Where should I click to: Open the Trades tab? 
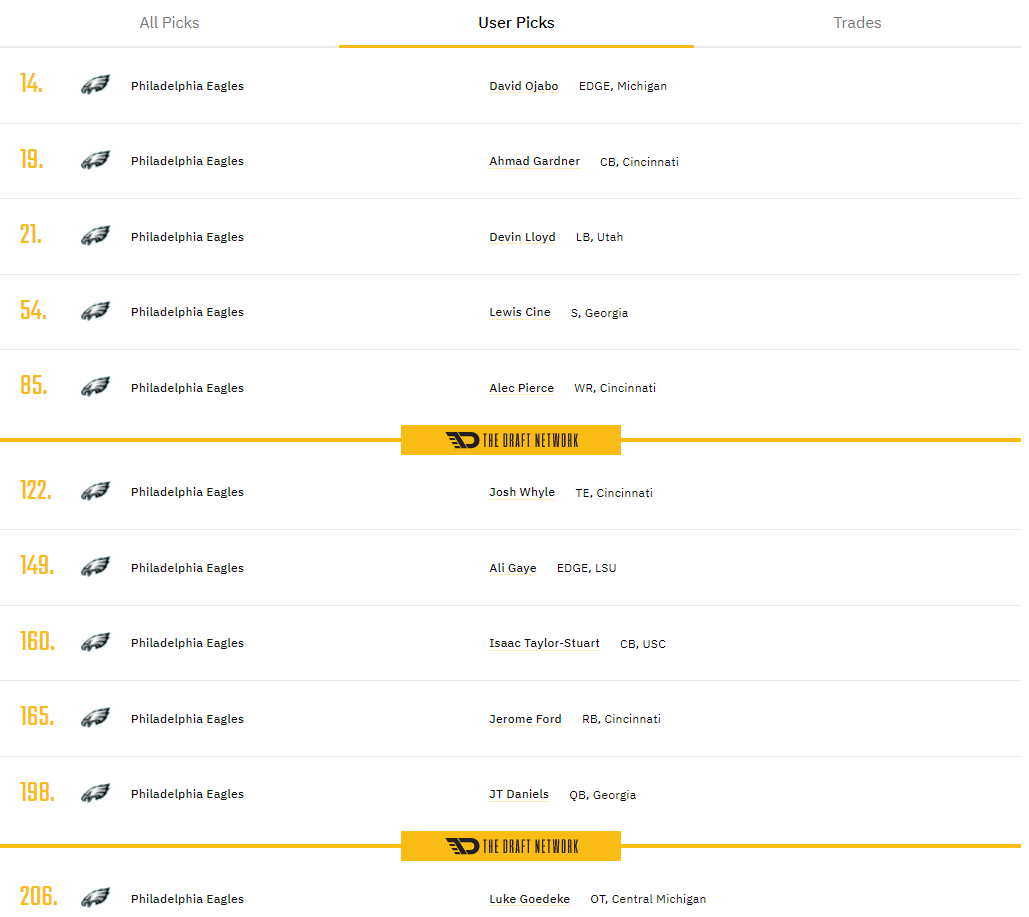857,23
